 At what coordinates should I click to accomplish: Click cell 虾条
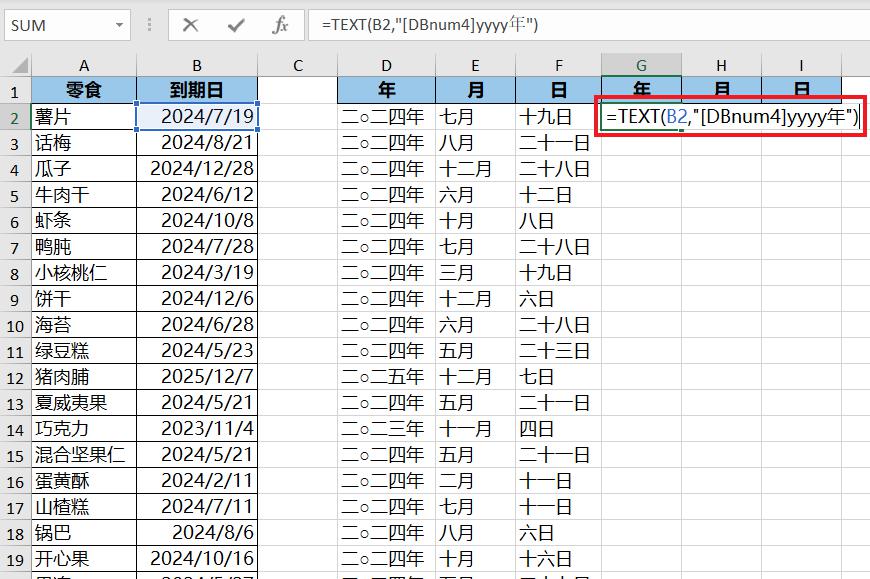click(84, 221)
